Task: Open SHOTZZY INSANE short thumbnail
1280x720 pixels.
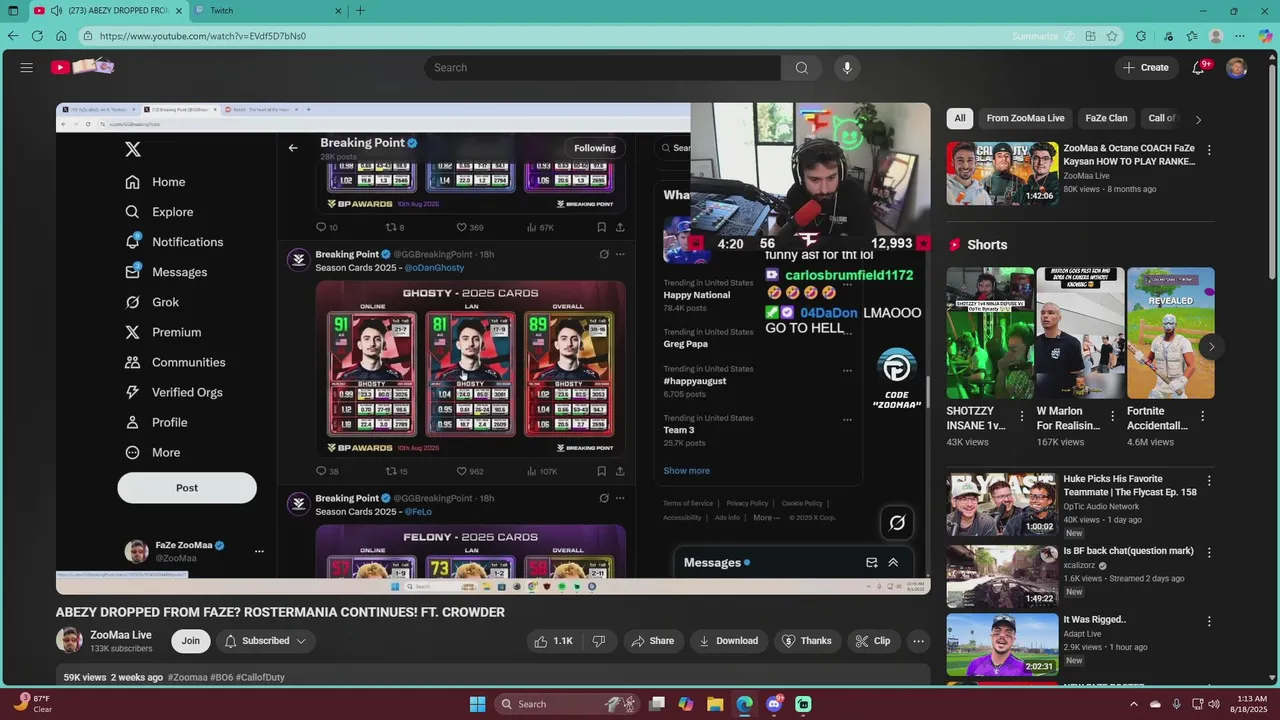Action: point(990,333)
